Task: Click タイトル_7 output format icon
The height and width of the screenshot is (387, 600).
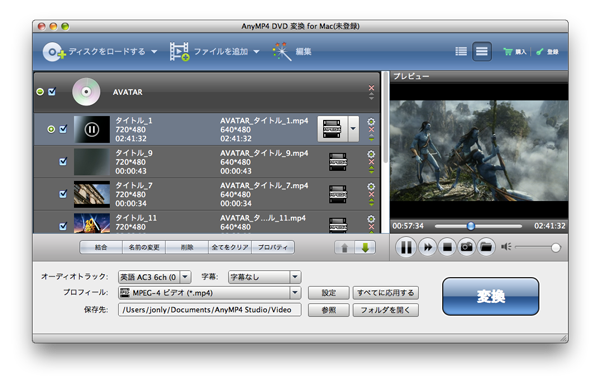Action: click(338, 194)
